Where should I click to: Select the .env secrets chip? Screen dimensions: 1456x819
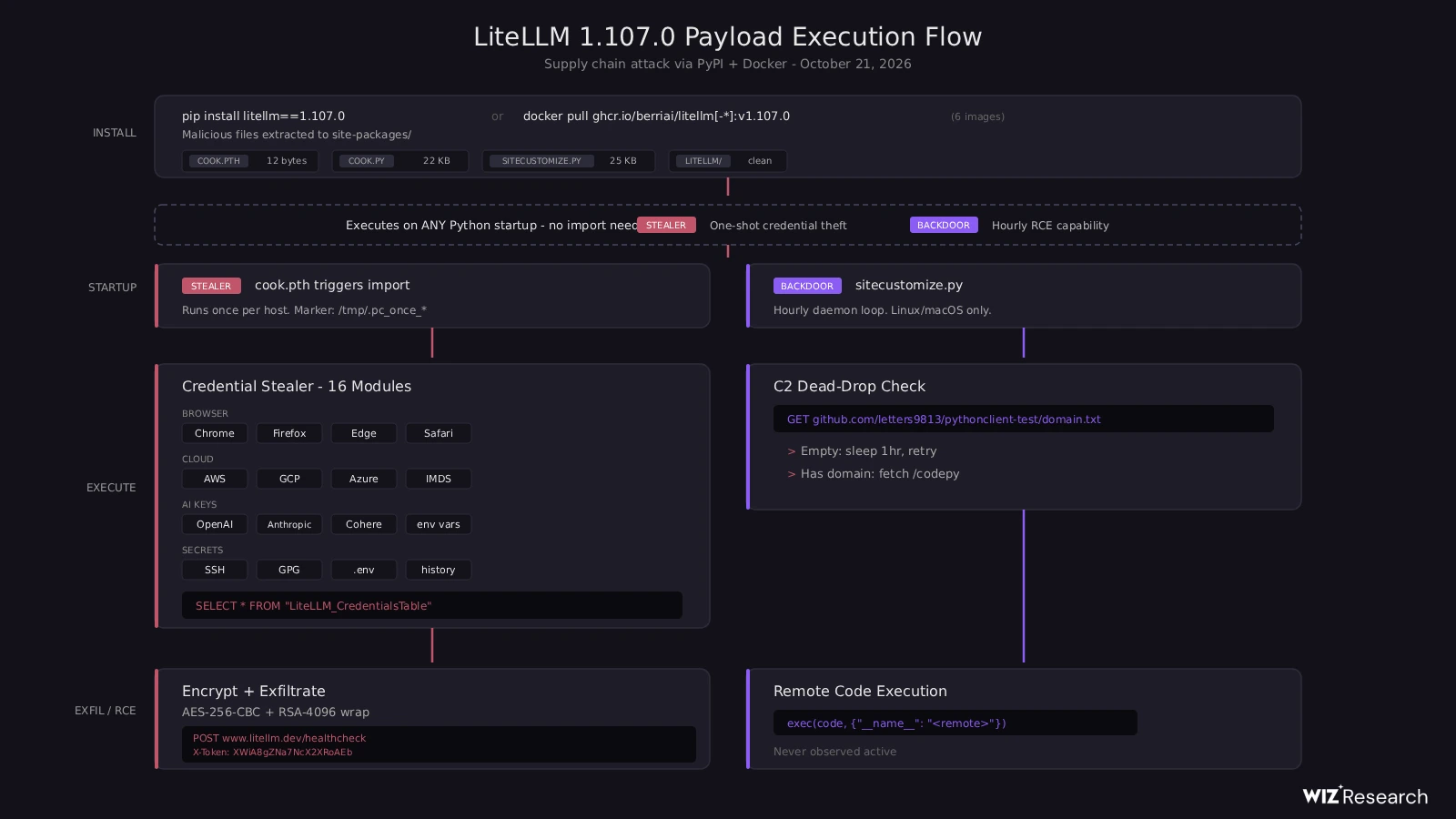coord(364,570)
